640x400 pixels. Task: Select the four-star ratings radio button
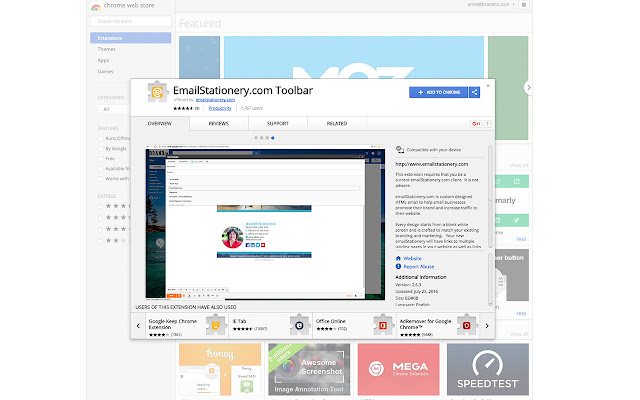coord(100,218)
